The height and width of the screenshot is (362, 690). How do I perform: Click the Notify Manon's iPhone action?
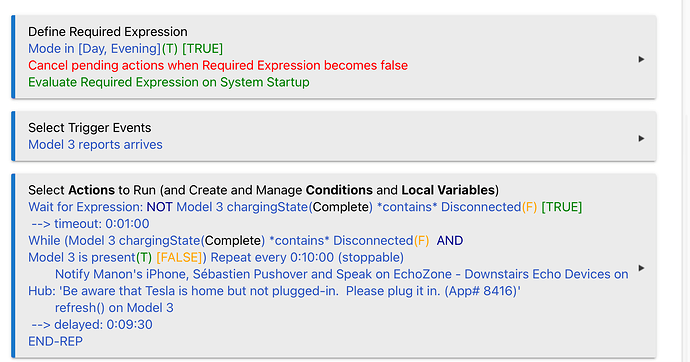(x=341, y=274)
